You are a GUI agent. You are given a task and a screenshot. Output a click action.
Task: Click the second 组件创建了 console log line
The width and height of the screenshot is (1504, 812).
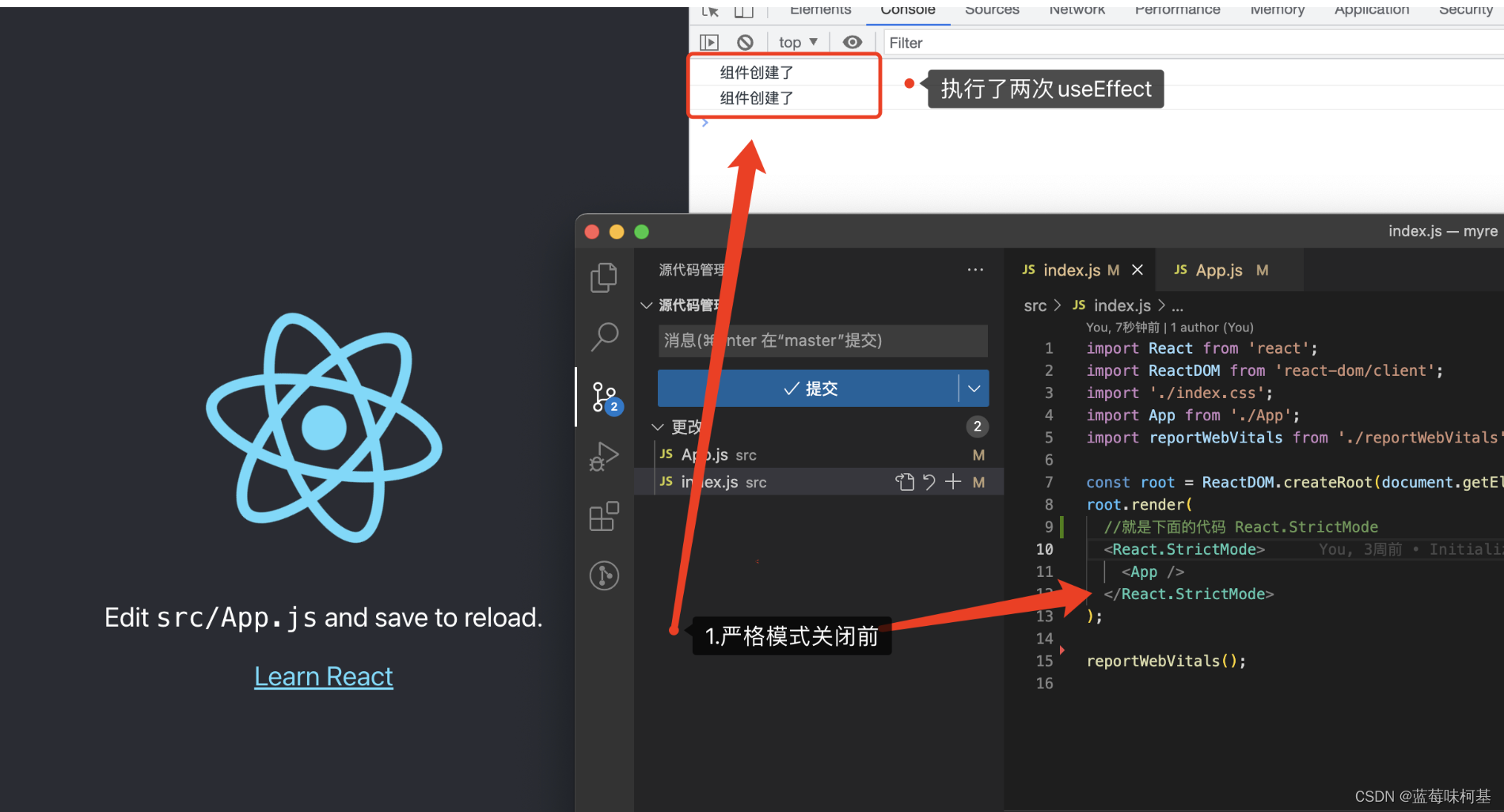757,98
